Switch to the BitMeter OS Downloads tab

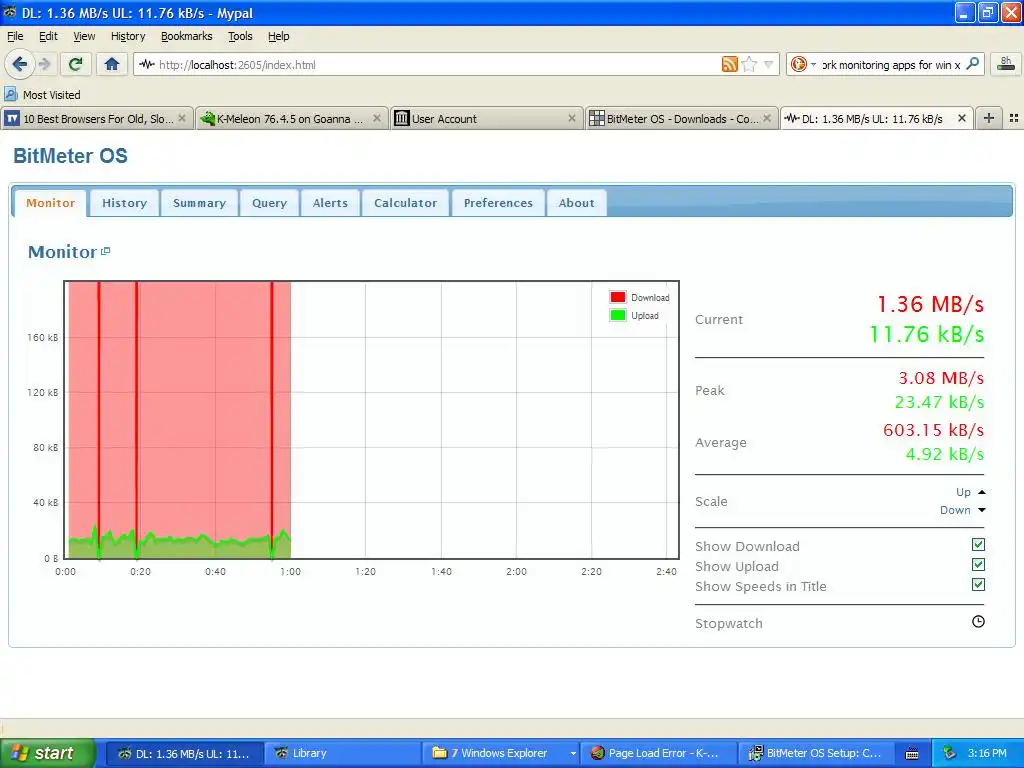point(681,119)
